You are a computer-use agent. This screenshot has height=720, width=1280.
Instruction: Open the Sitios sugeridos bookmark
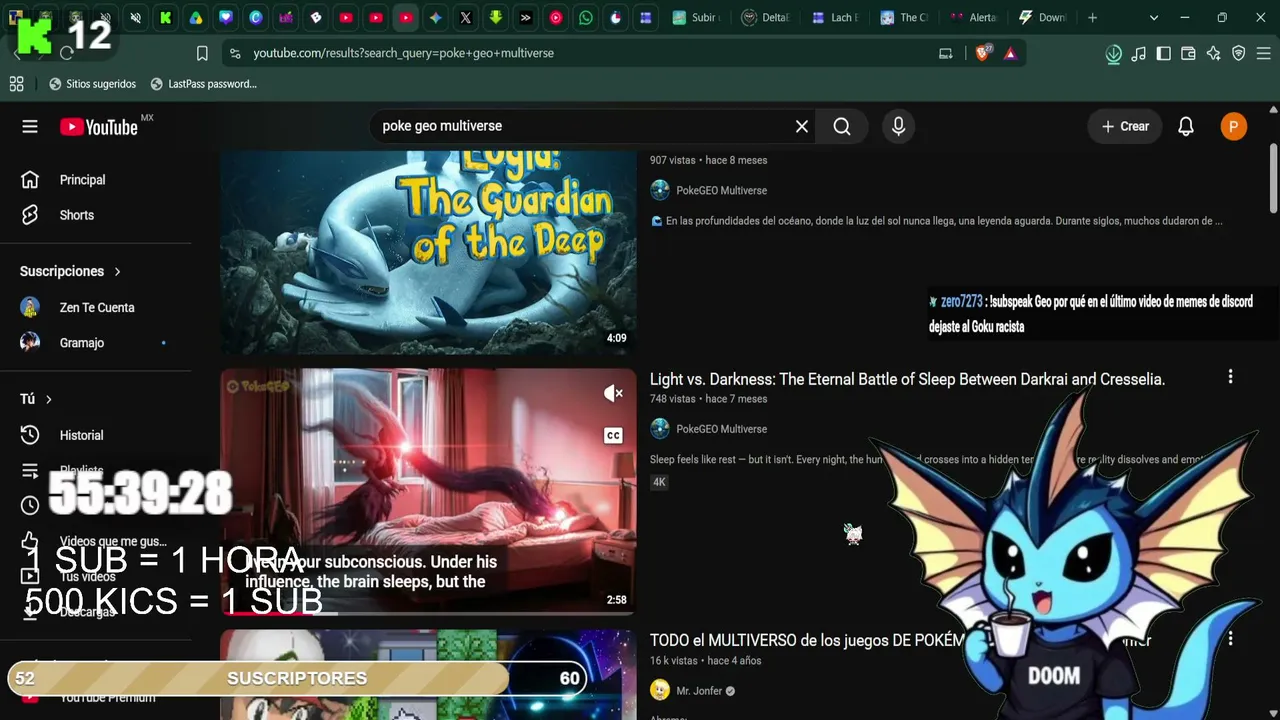click(x=92, y=84)
